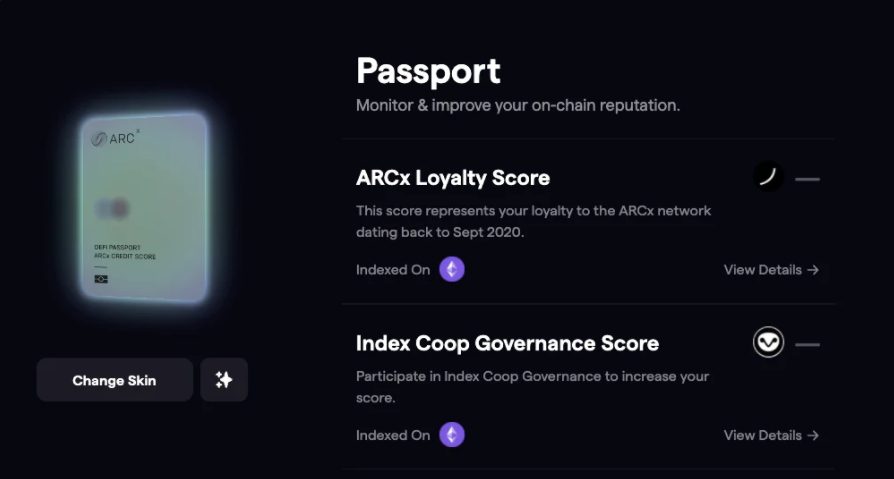Click the Change Skin button
The width and height of the screenshot is (894, 479).
pos(115,380)
